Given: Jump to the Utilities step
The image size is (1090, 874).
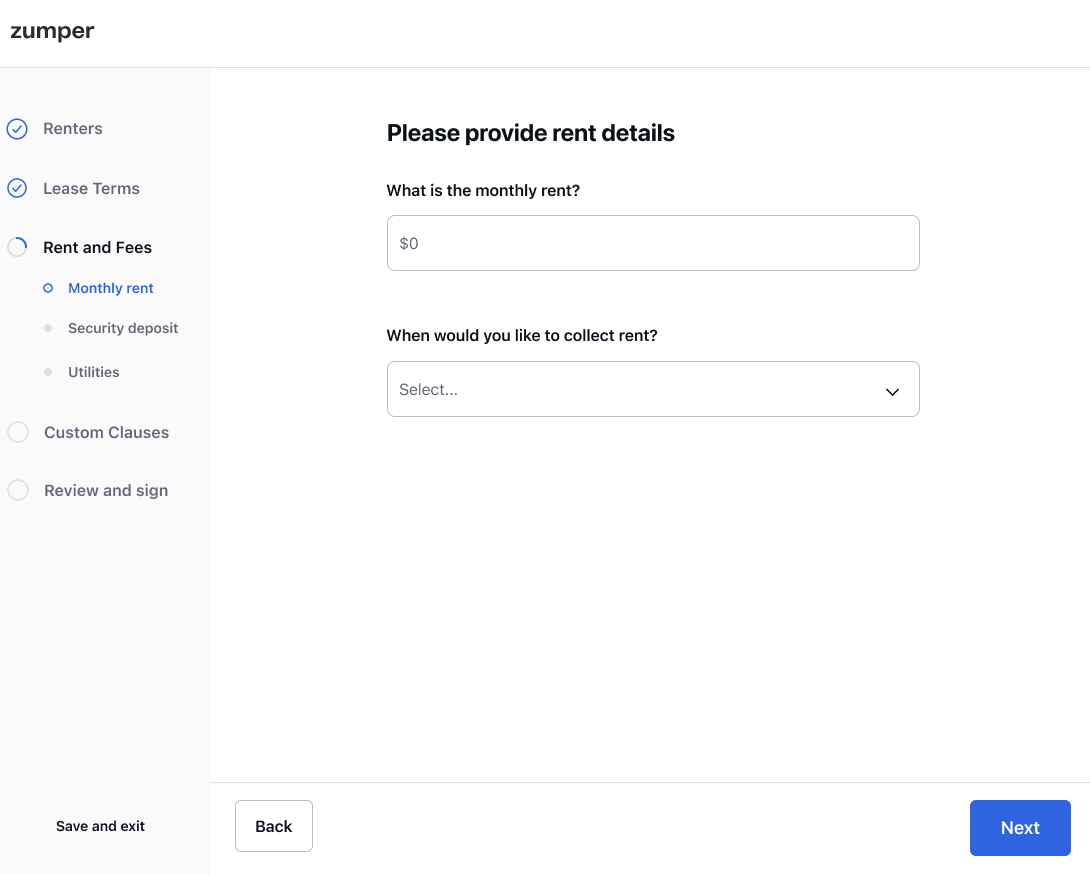Looking at the screenshot, I should point(93,372).
